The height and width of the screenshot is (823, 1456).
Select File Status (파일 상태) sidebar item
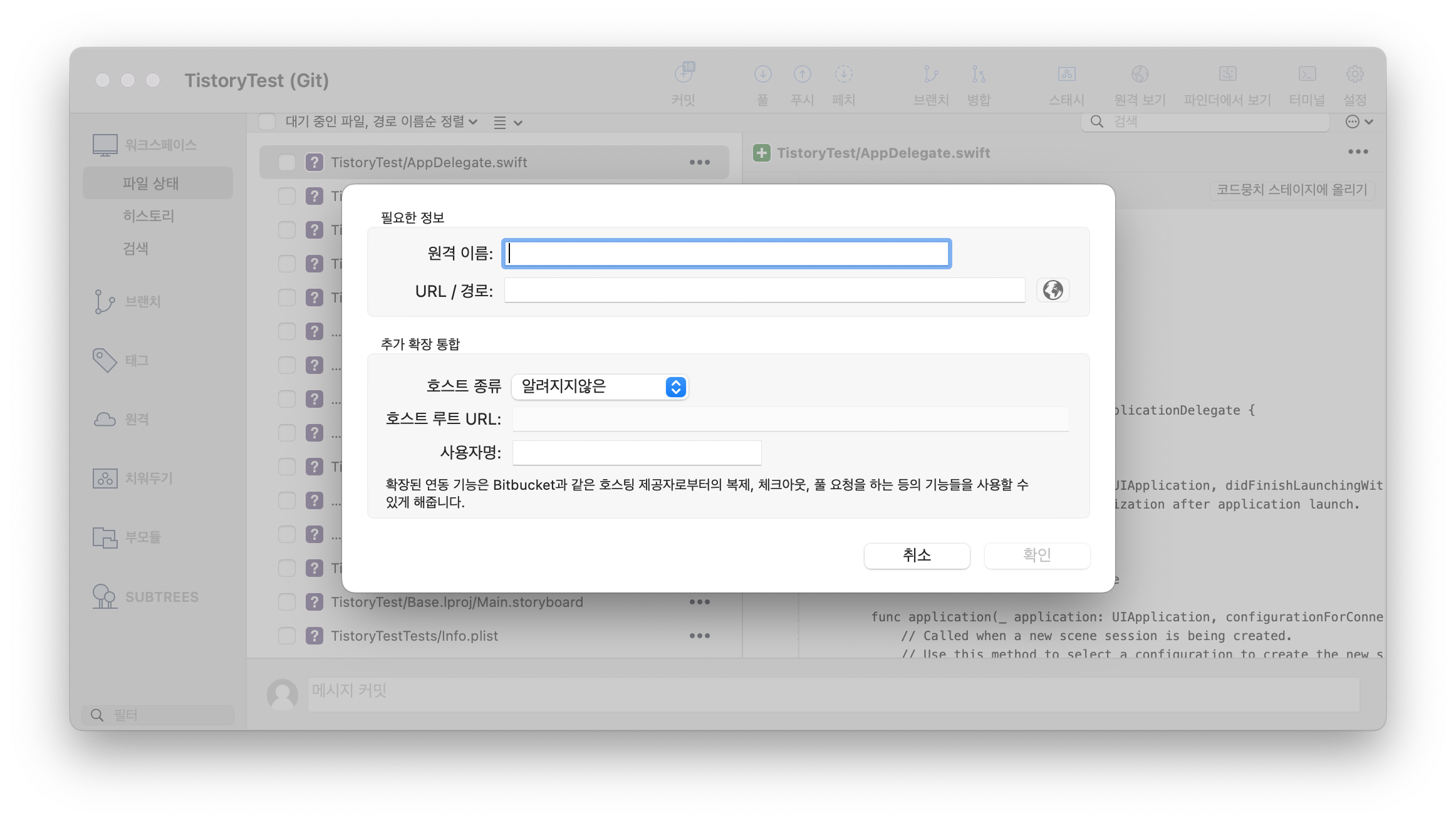coord(150,184)
